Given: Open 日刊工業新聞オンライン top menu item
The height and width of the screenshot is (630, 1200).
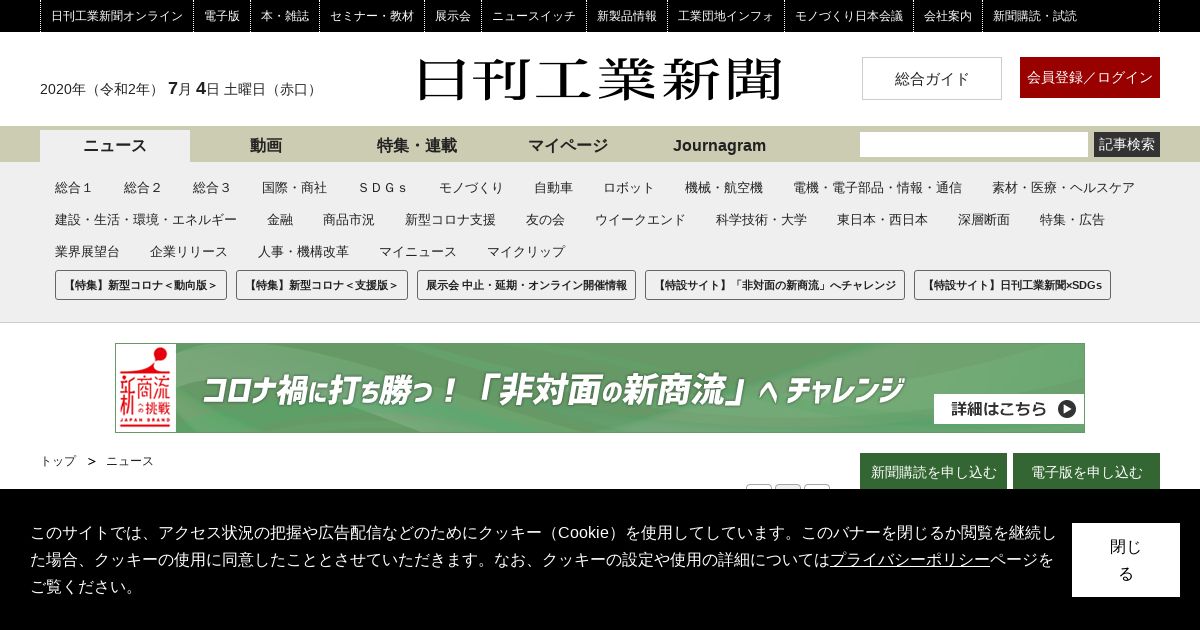Looking at the screenshot, I should [117, 16].
